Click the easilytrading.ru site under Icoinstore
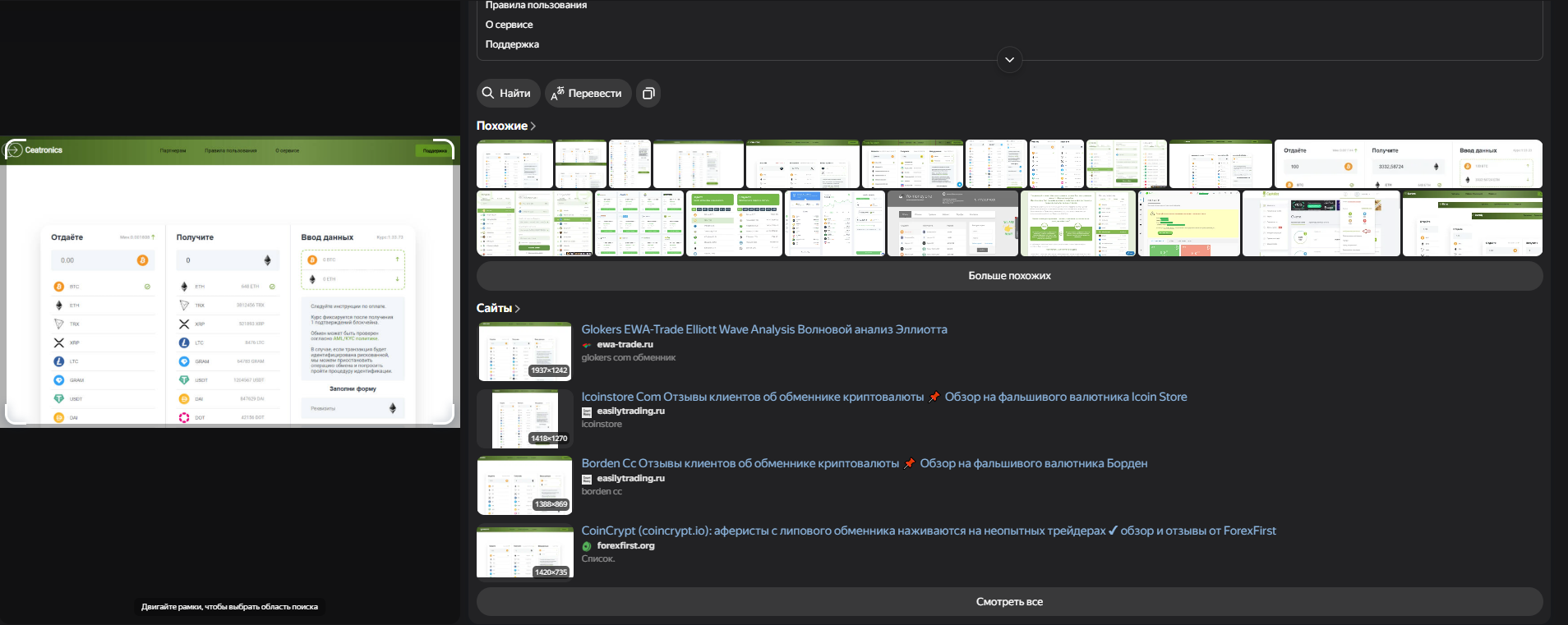 point(630,411)
